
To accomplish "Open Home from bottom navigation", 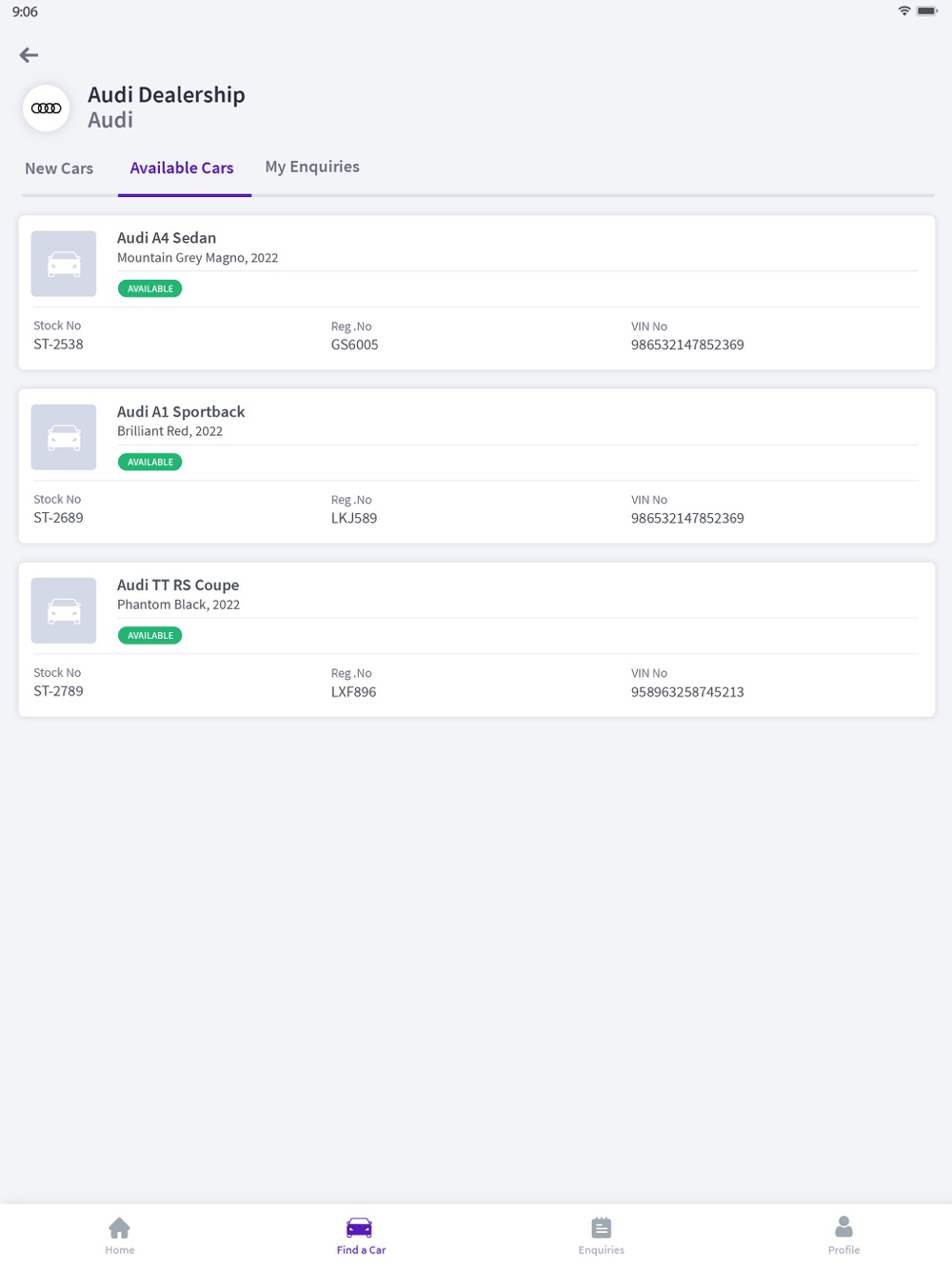I will [x=120, y=1236].
